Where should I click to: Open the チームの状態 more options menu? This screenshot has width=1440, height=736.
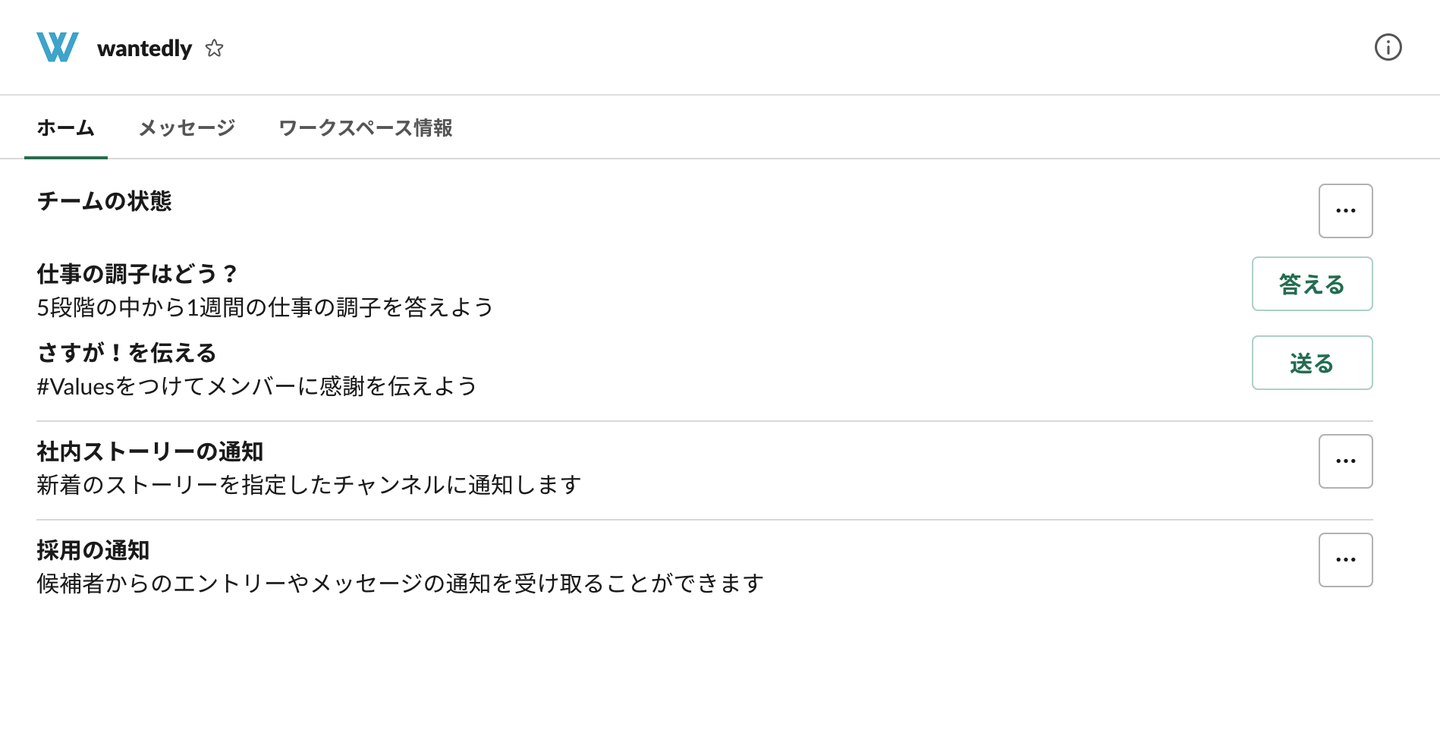(x=1345, y=211)
